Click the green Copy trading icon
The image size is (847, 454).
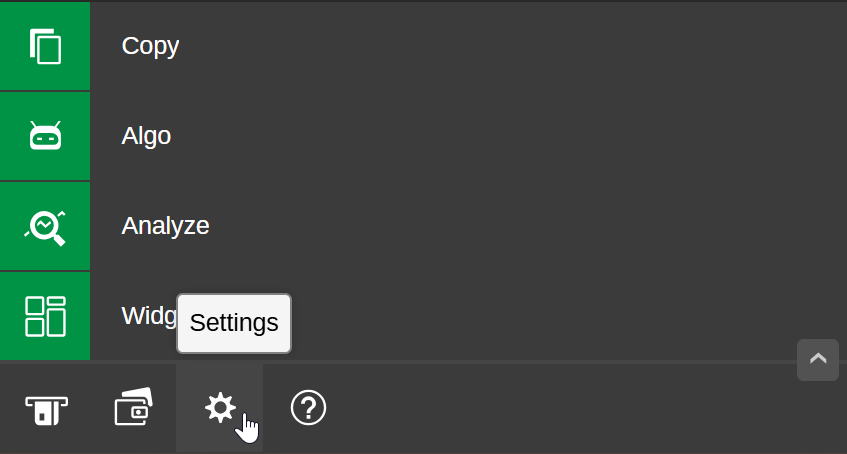coord(45,46)
